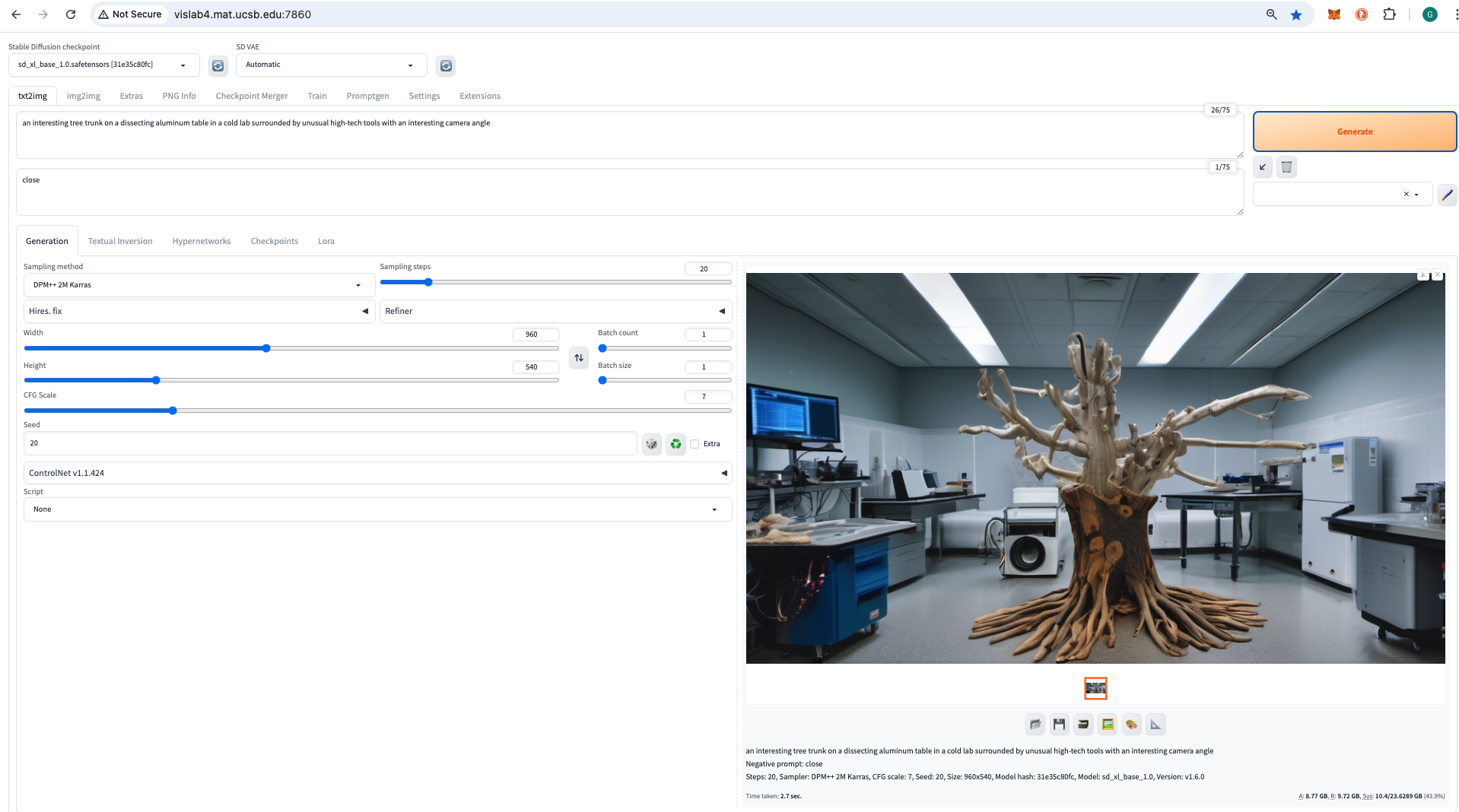The width and height of the screenshot is (1459, 812).
Task: Open the Sampling method dropdown
Action: (x=199, y=285)
